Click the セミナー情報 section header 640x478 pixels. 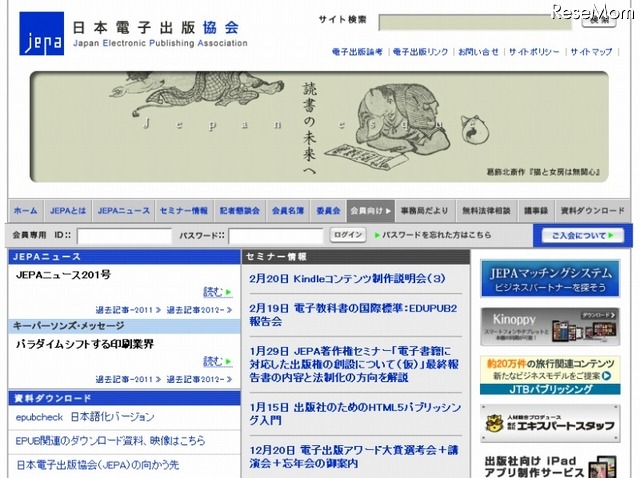356,257
